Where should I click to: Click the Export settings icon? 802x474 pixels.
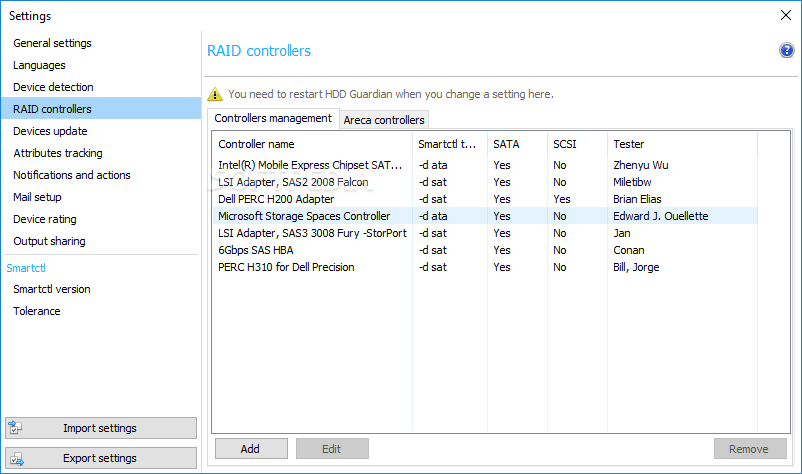click(16, 458)
